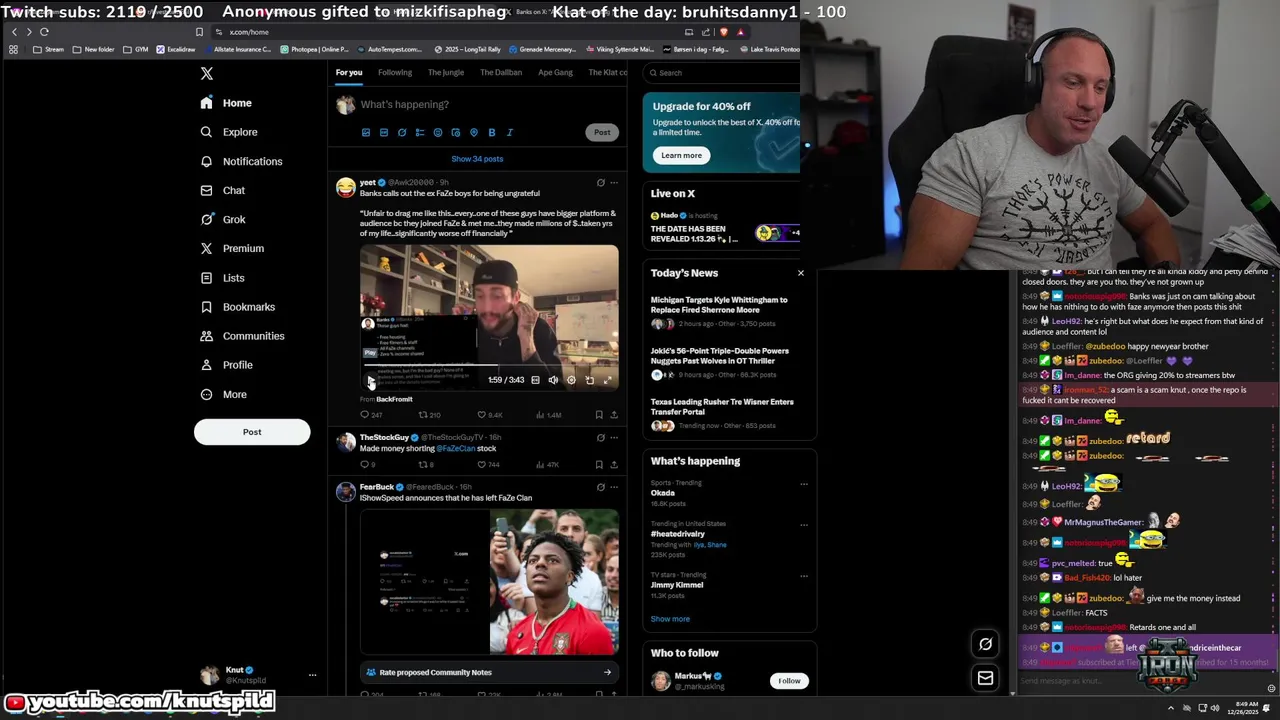Switch to the Ape Gang tab

pos(555,72)
